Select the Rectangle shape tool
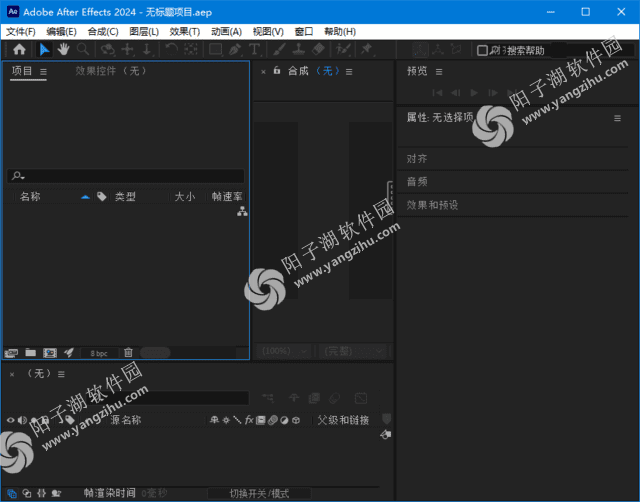The height and width of the screenshot is (502, 640). 216,50
